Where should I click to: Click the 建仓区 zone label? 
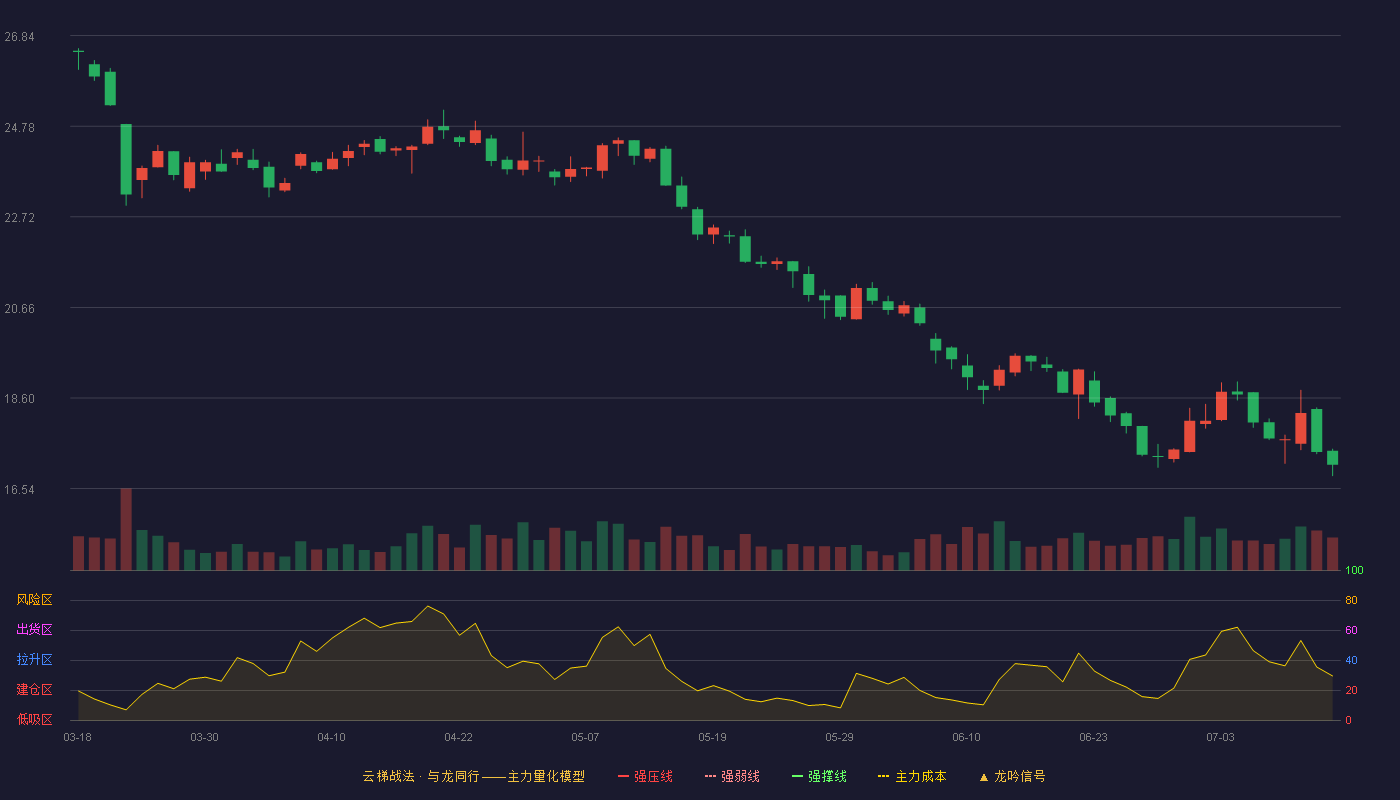(x=34, y=690)
